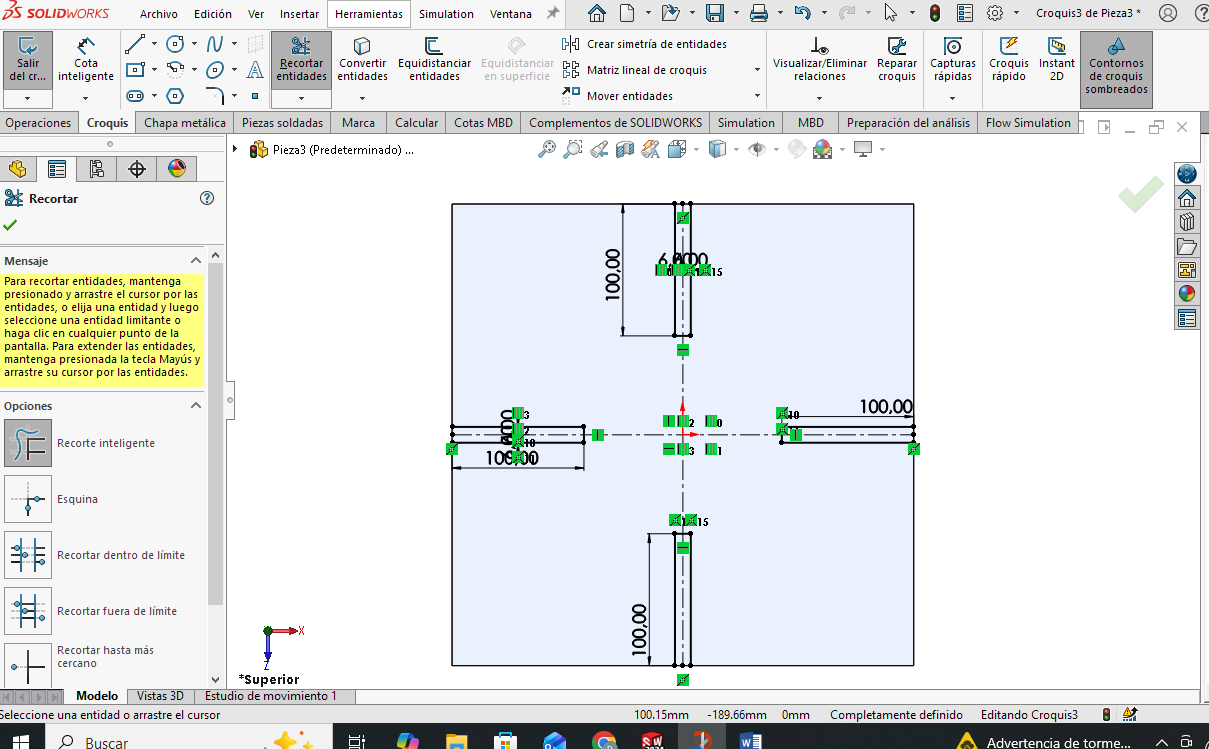Click Zoom to Fit view icon
This screenshot has height=749, width=1209.
coord(547,149)
